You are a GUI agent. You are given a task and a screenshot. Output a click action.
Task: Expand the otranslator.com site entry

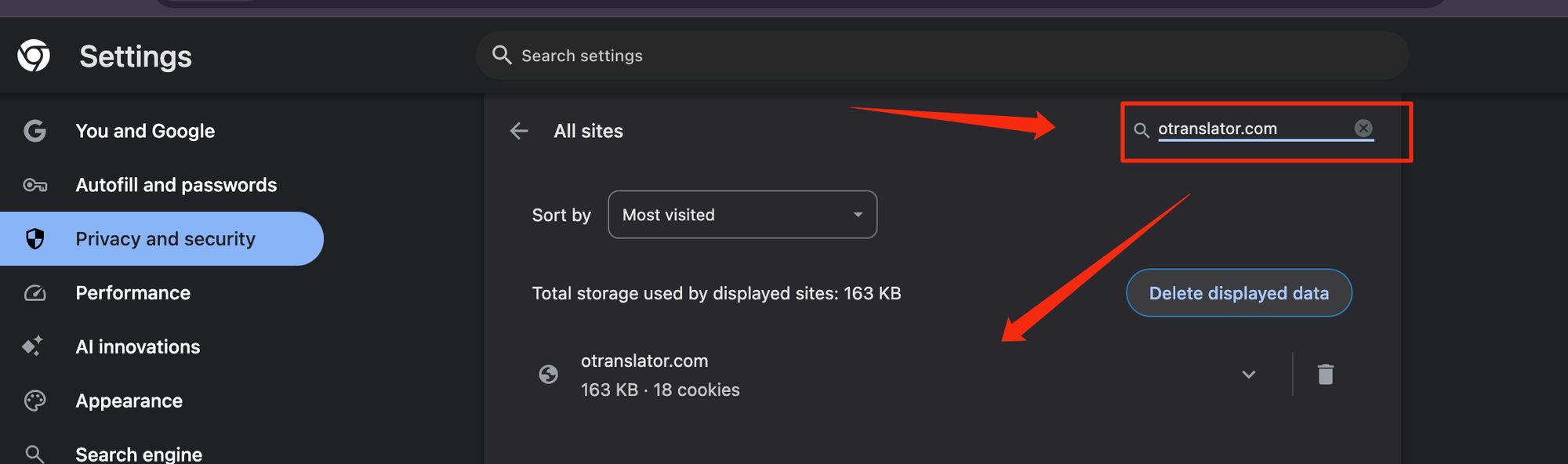[x=1248, y=375]
